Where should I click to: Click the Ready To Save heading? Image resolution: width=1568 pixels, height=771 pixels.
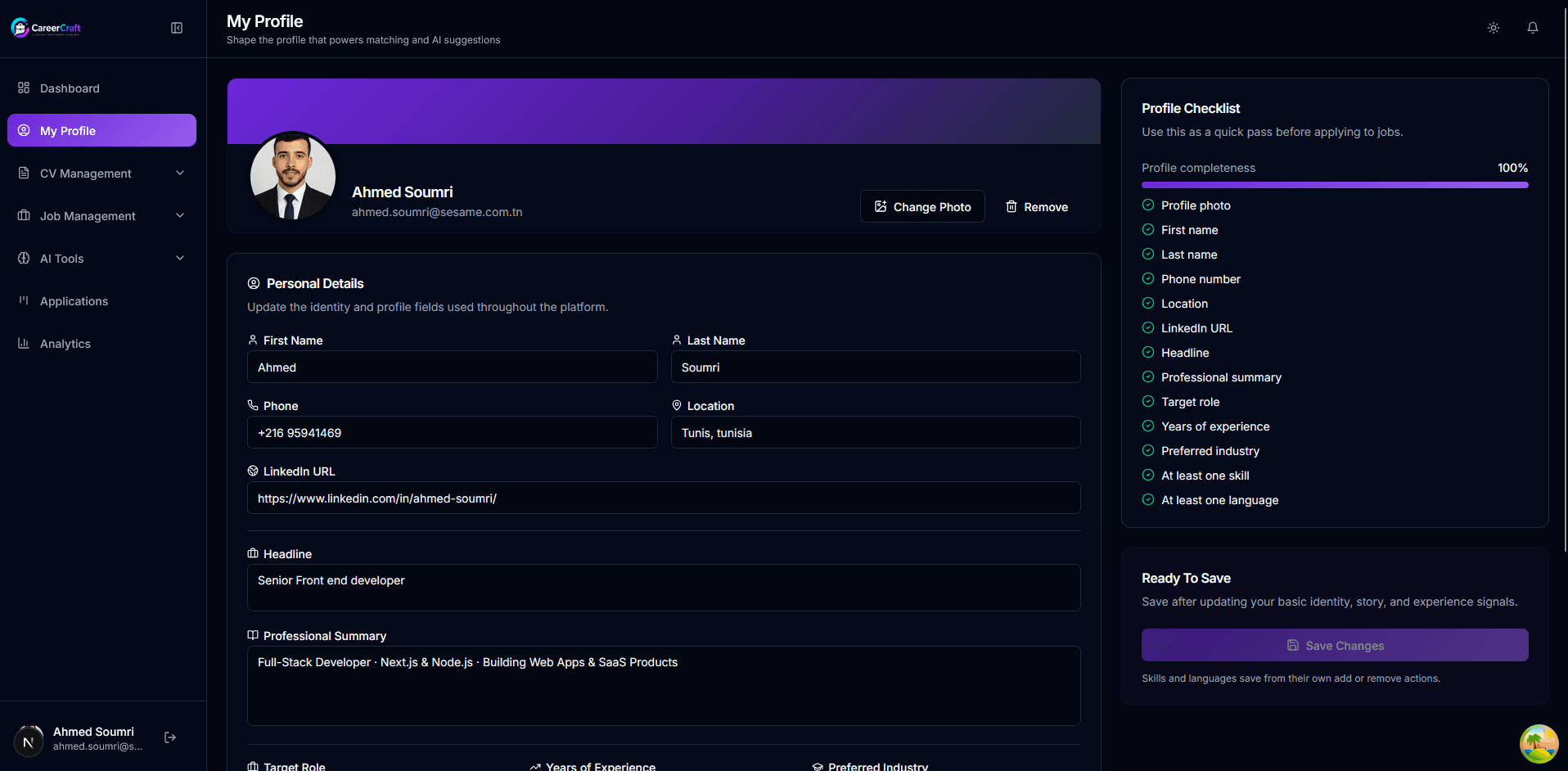point(1186,578)
